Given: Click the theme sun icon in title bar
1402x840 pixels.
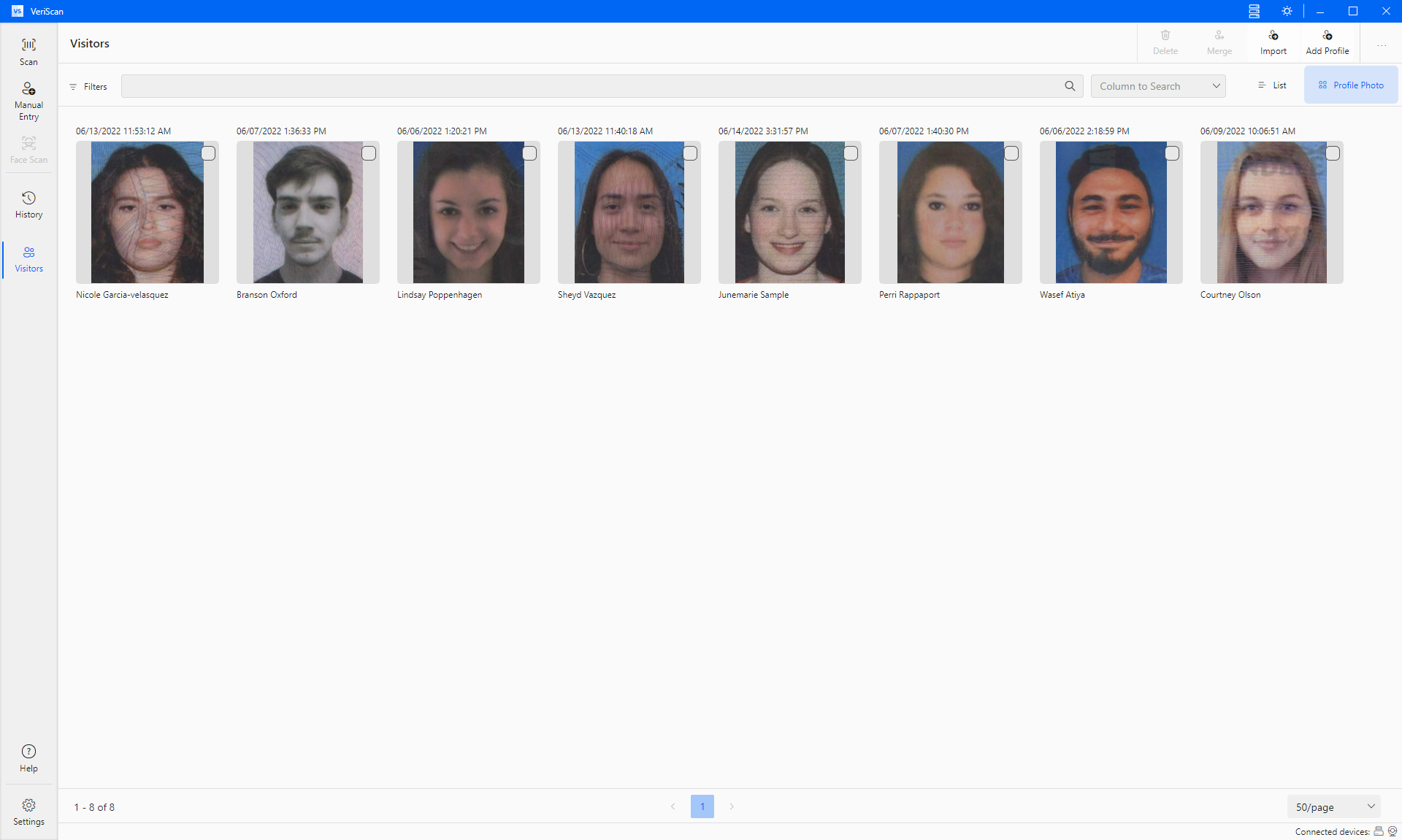Looking at the screenshot, I should (x=1287, y=11).
